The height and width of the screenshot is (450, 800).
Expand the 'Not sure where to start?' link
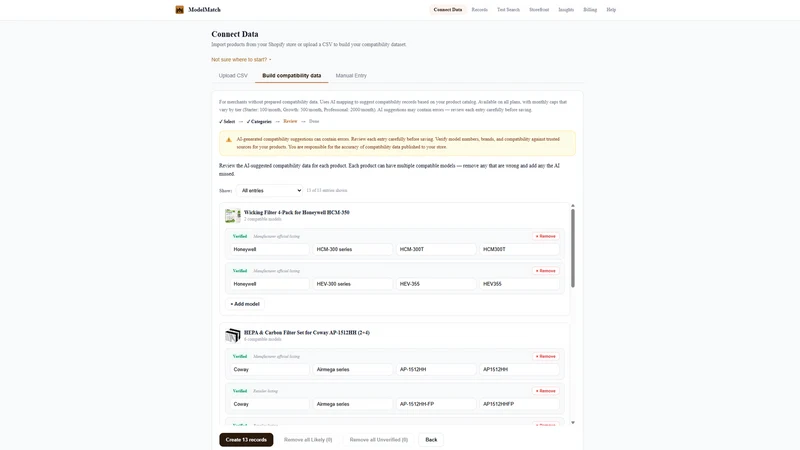[241, 60]
